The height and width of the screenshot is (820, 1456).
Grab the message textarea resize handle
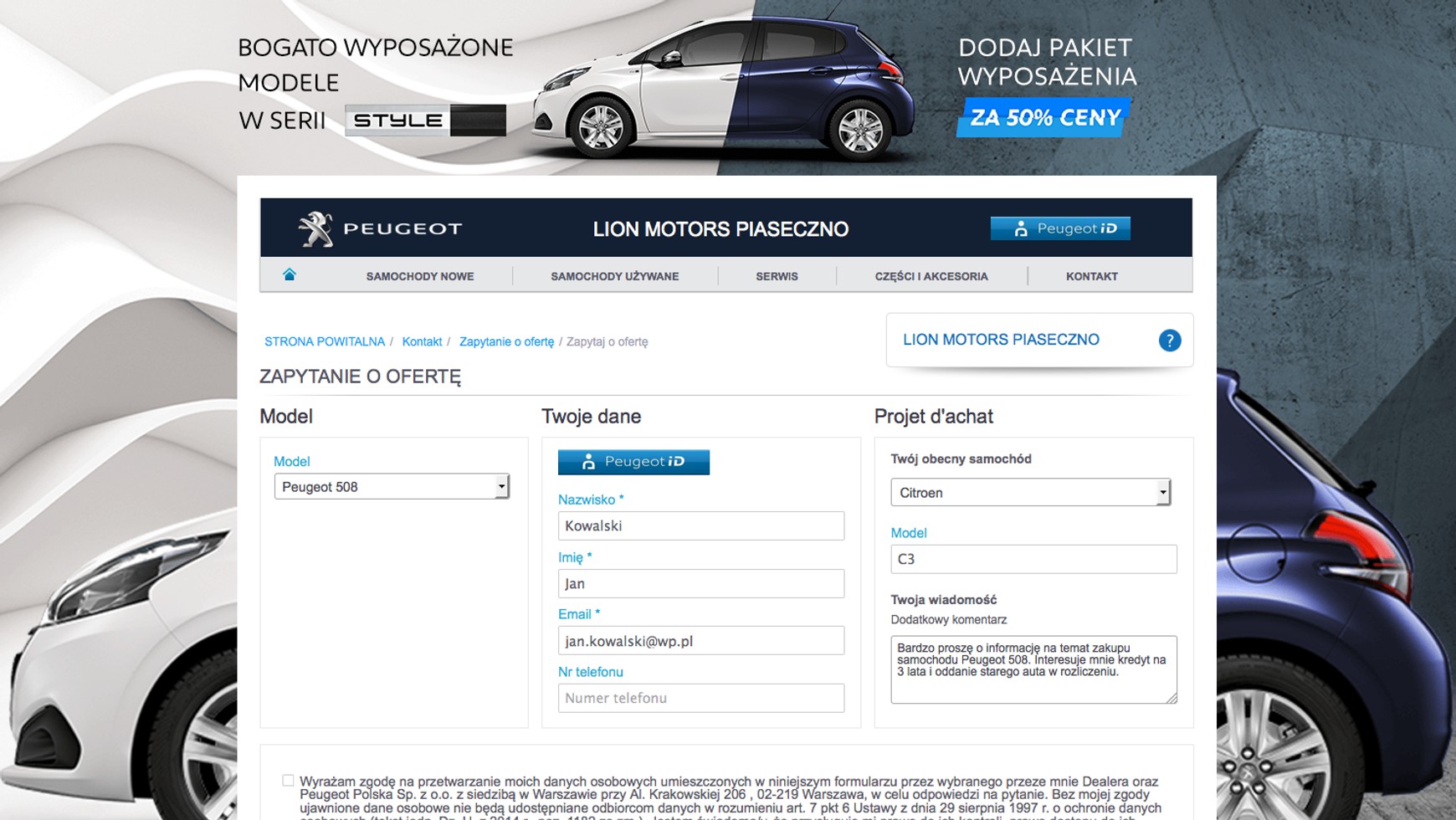click(x=1171, y=698)
